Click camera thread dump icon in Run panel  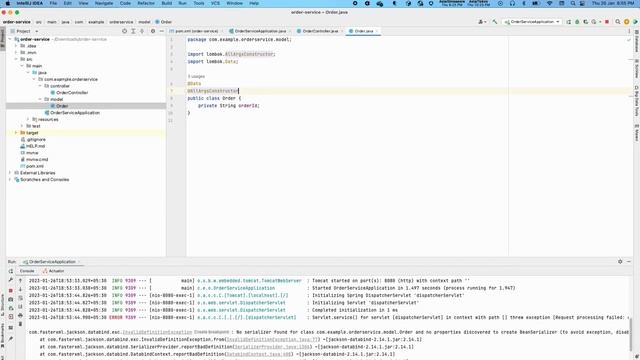coord(11,299)
